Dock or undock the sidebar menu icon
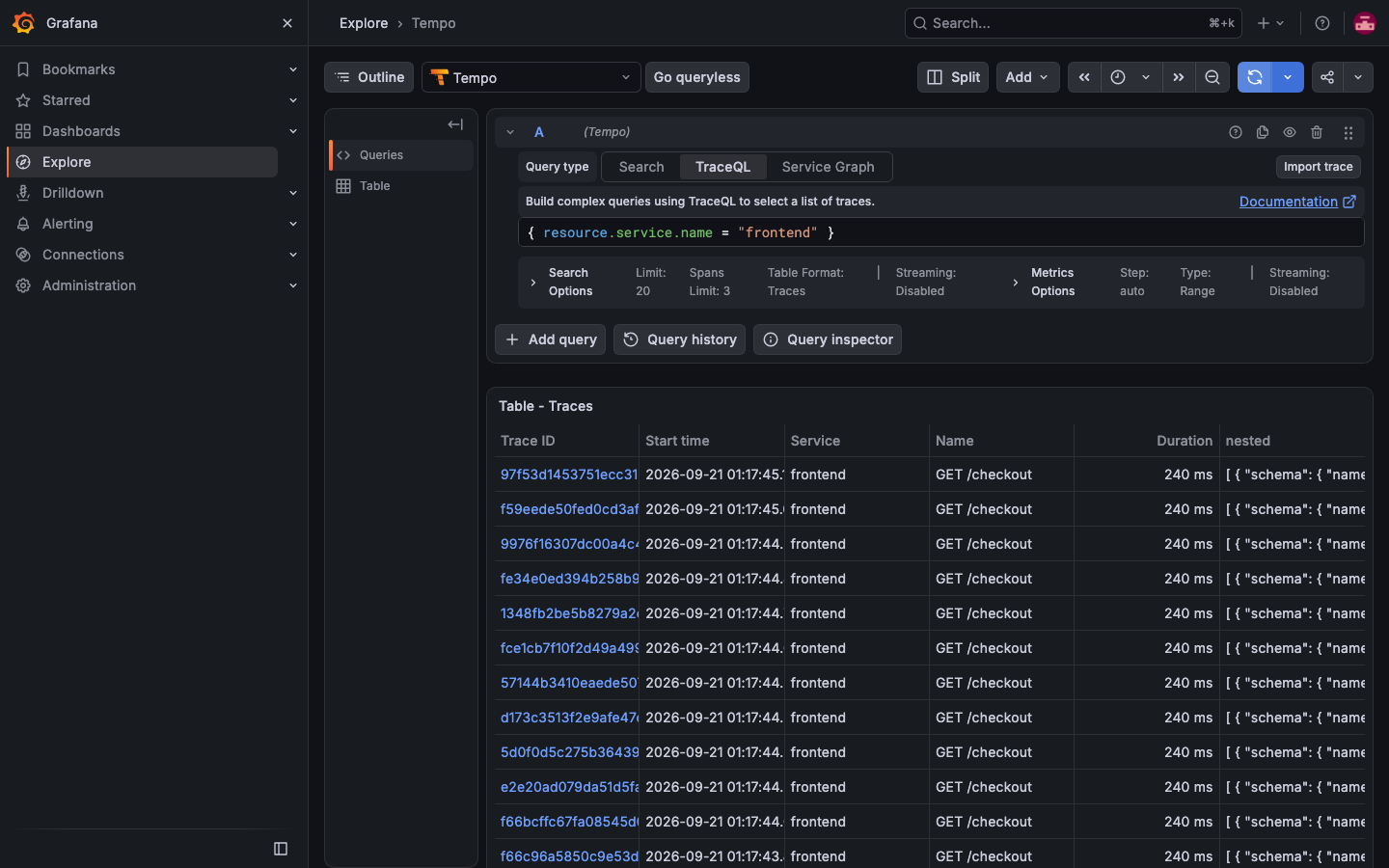1389x868 pixels. pyautogui.click(x=281, y=849)
